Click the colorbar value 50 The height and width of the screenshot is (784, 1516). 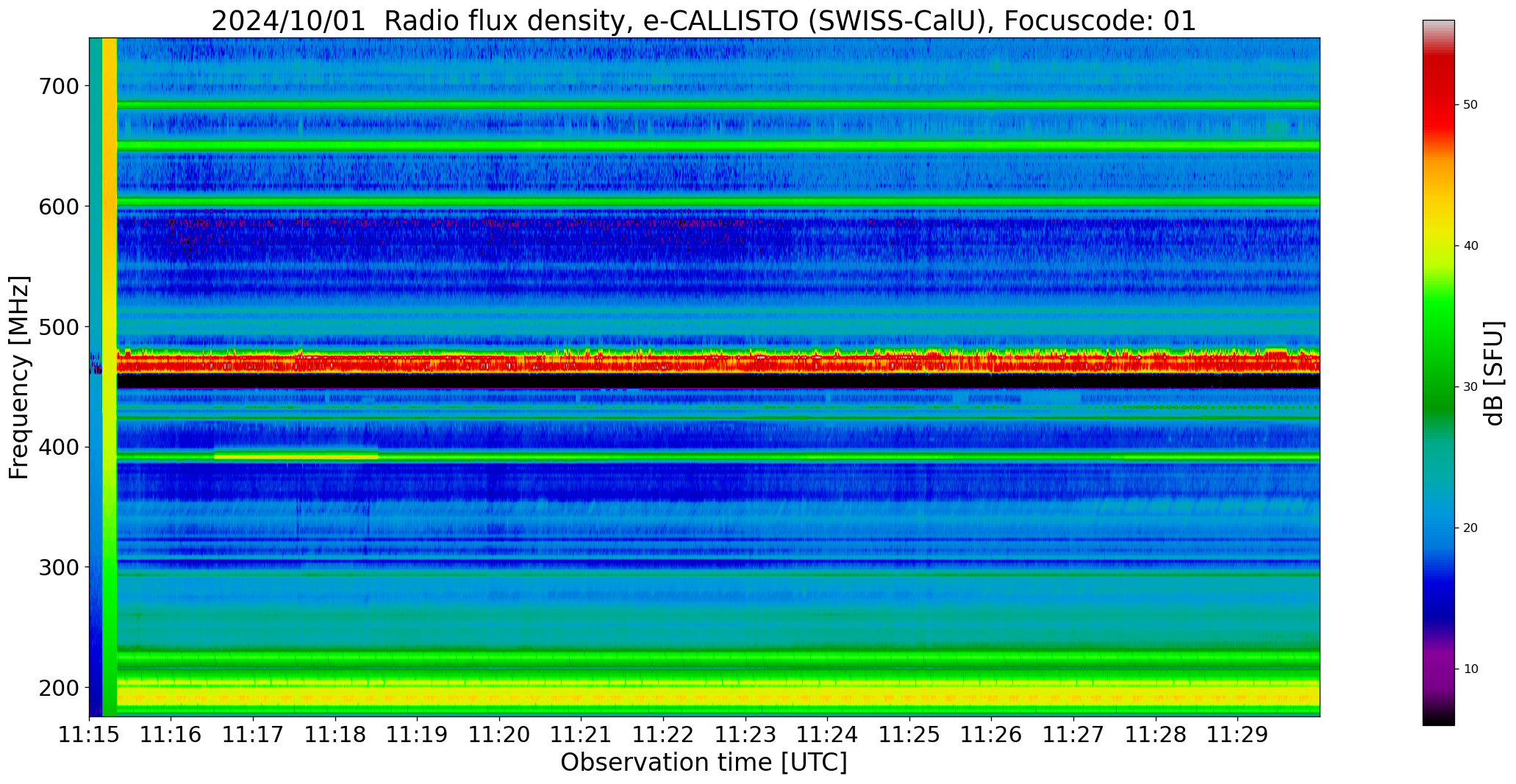pyautogui.click(x=1470, y=105)
